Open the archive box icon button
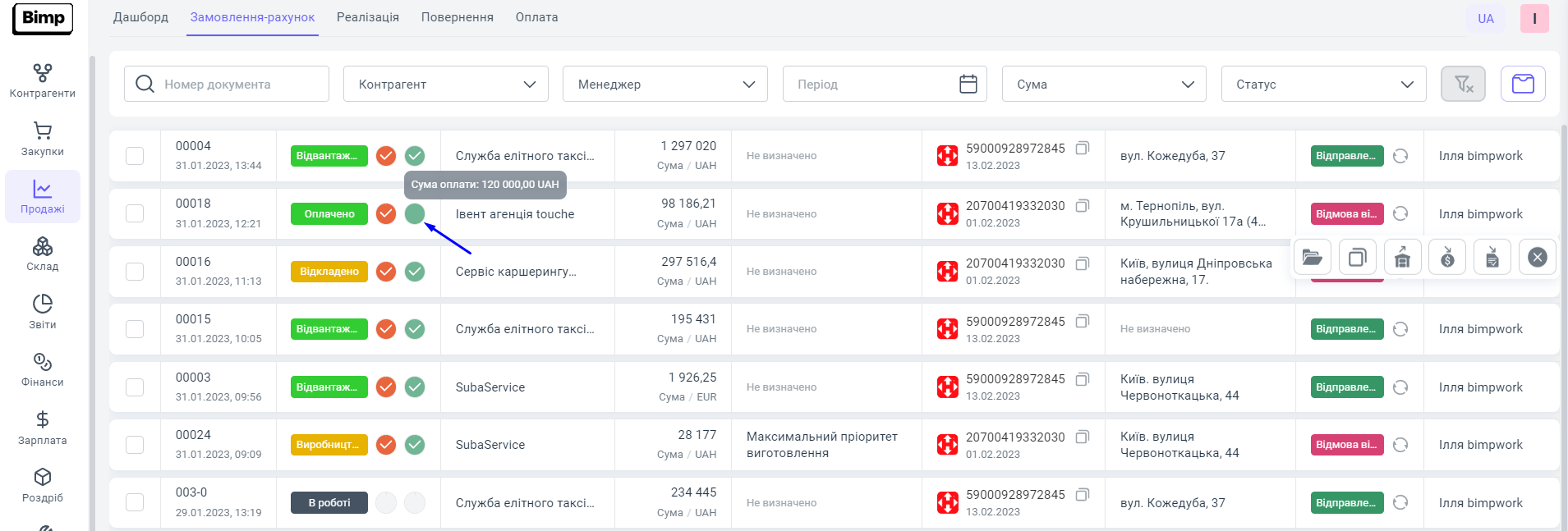Screen dimensions: 1568x531 click(1523, 84)
